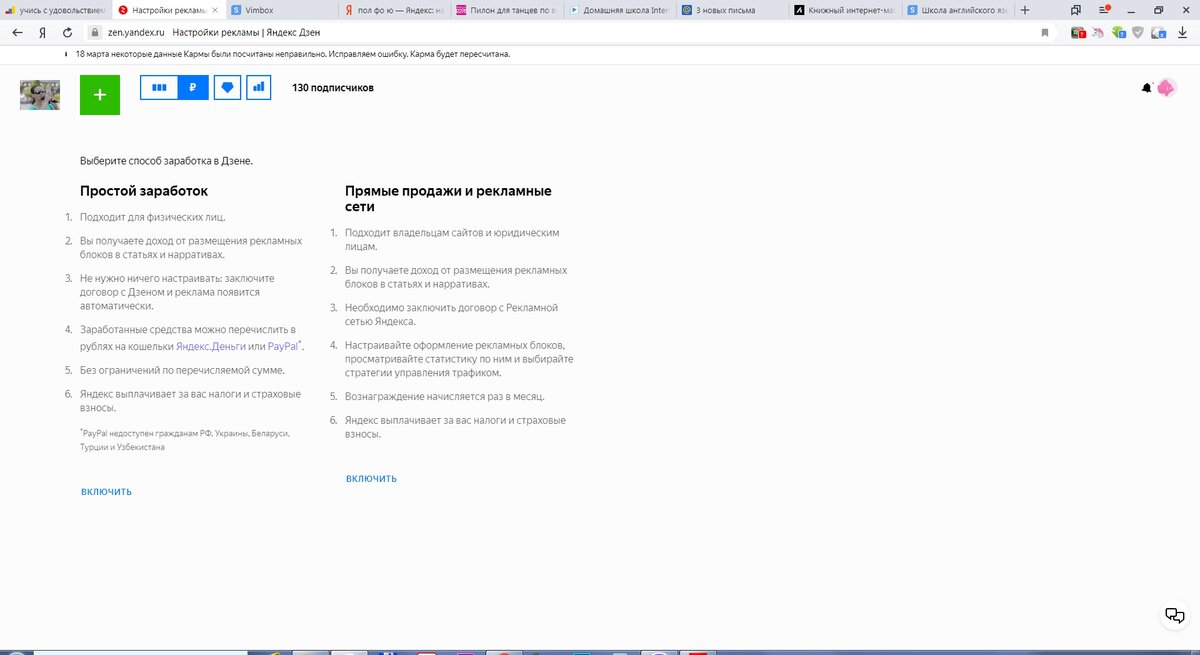This screenshot has height=655, width=1200.
Task: Switch to the Домашняя школа tab
Action: coord(618,10)
